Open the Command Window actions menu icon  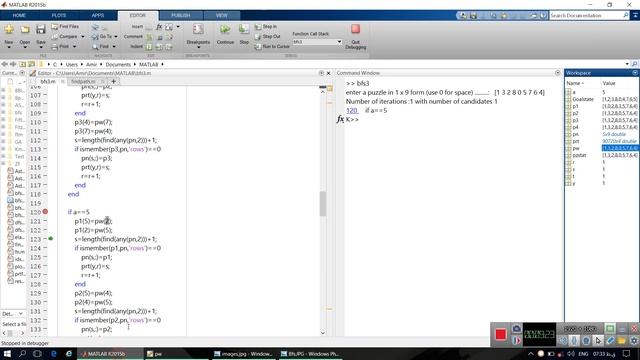(558, 73)
